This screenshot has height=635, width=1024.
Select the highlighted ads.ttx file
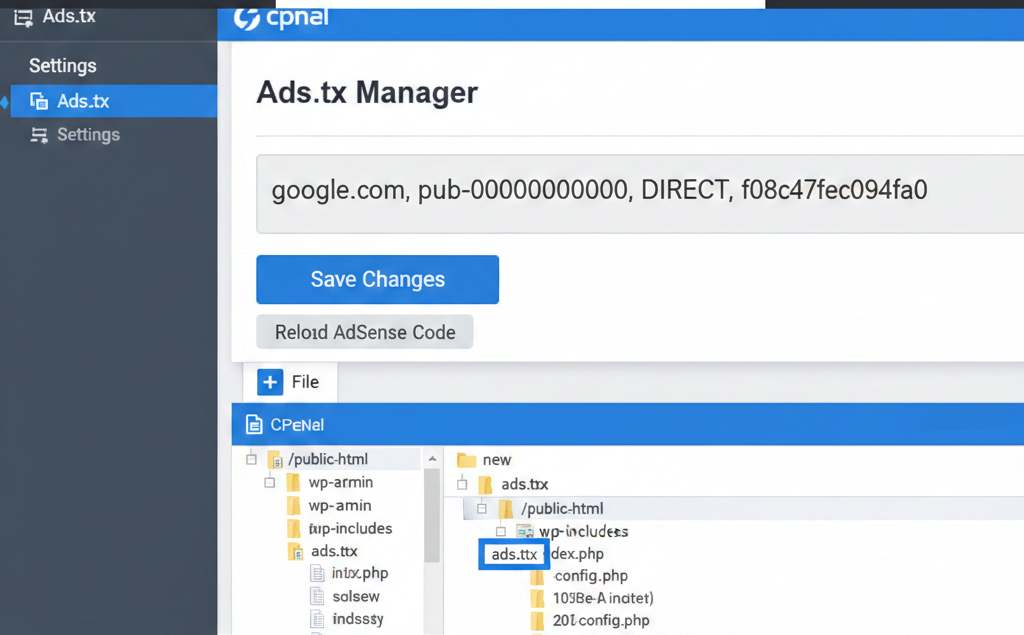pos(514,554)
